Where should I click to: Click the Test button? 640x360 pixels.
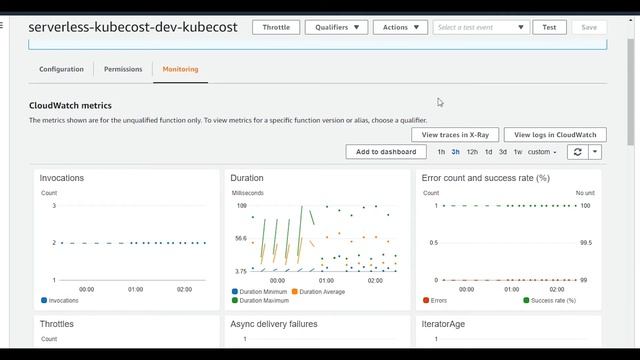tap(549, 27)
